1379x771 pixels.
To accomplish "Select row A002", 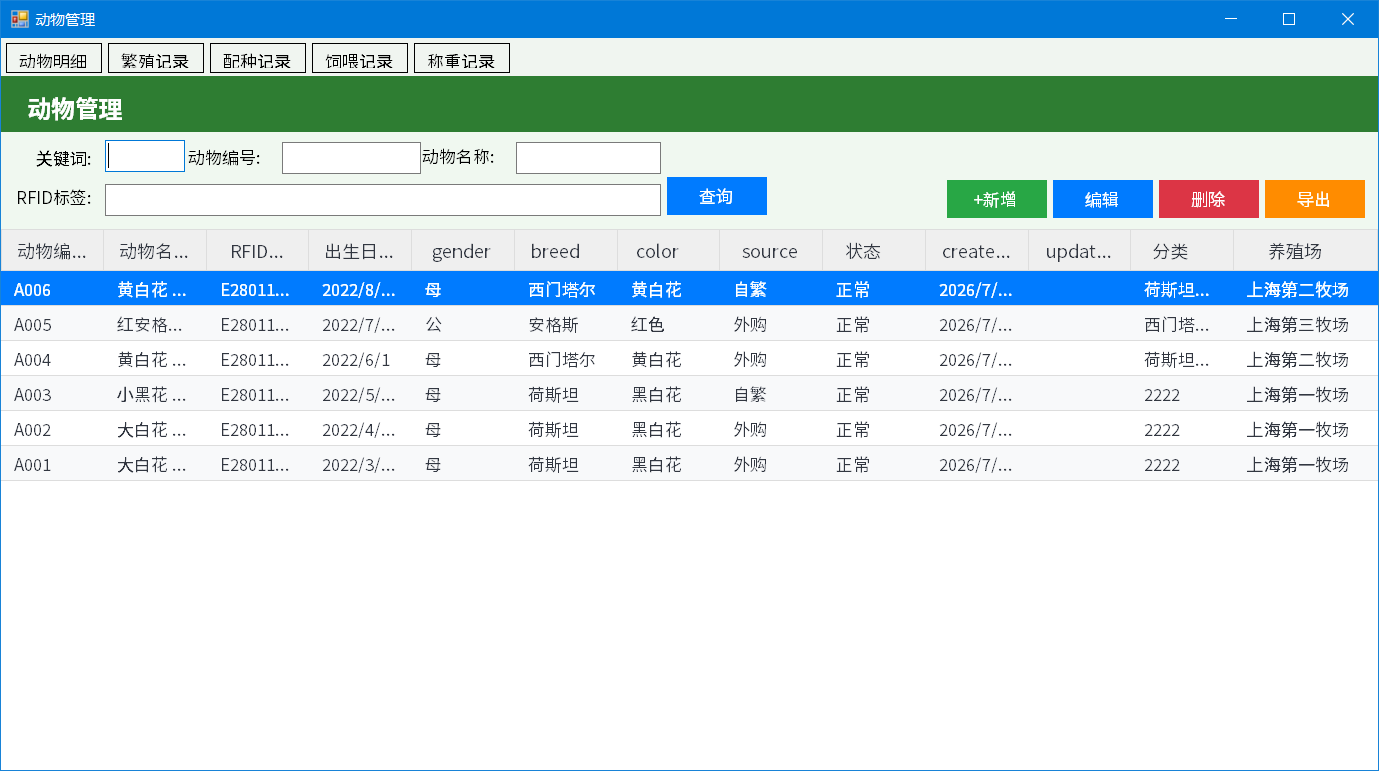I will point(689,429).
